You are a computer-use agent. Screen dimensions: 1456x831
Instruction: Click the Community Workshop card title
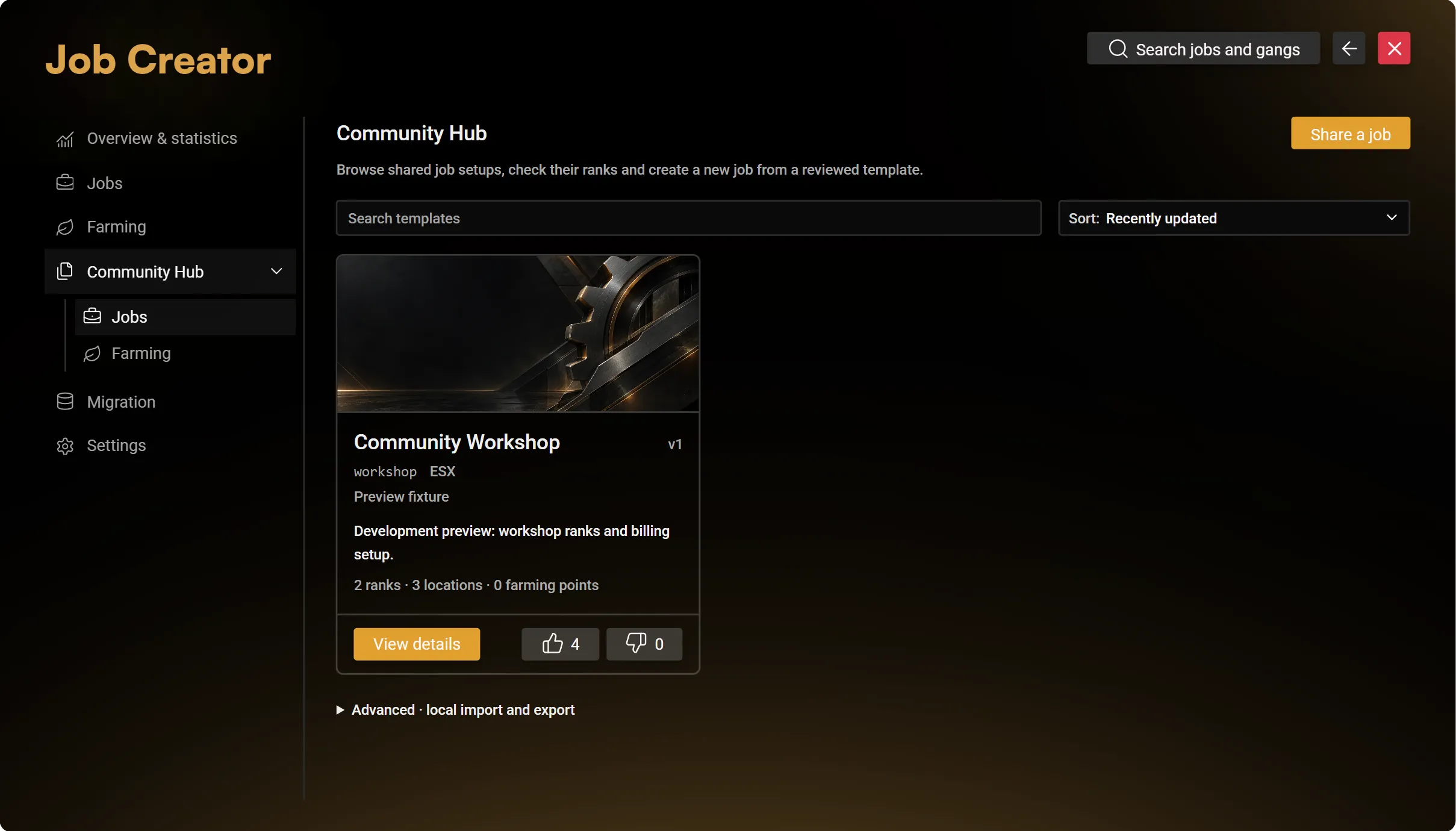point(456,442)
